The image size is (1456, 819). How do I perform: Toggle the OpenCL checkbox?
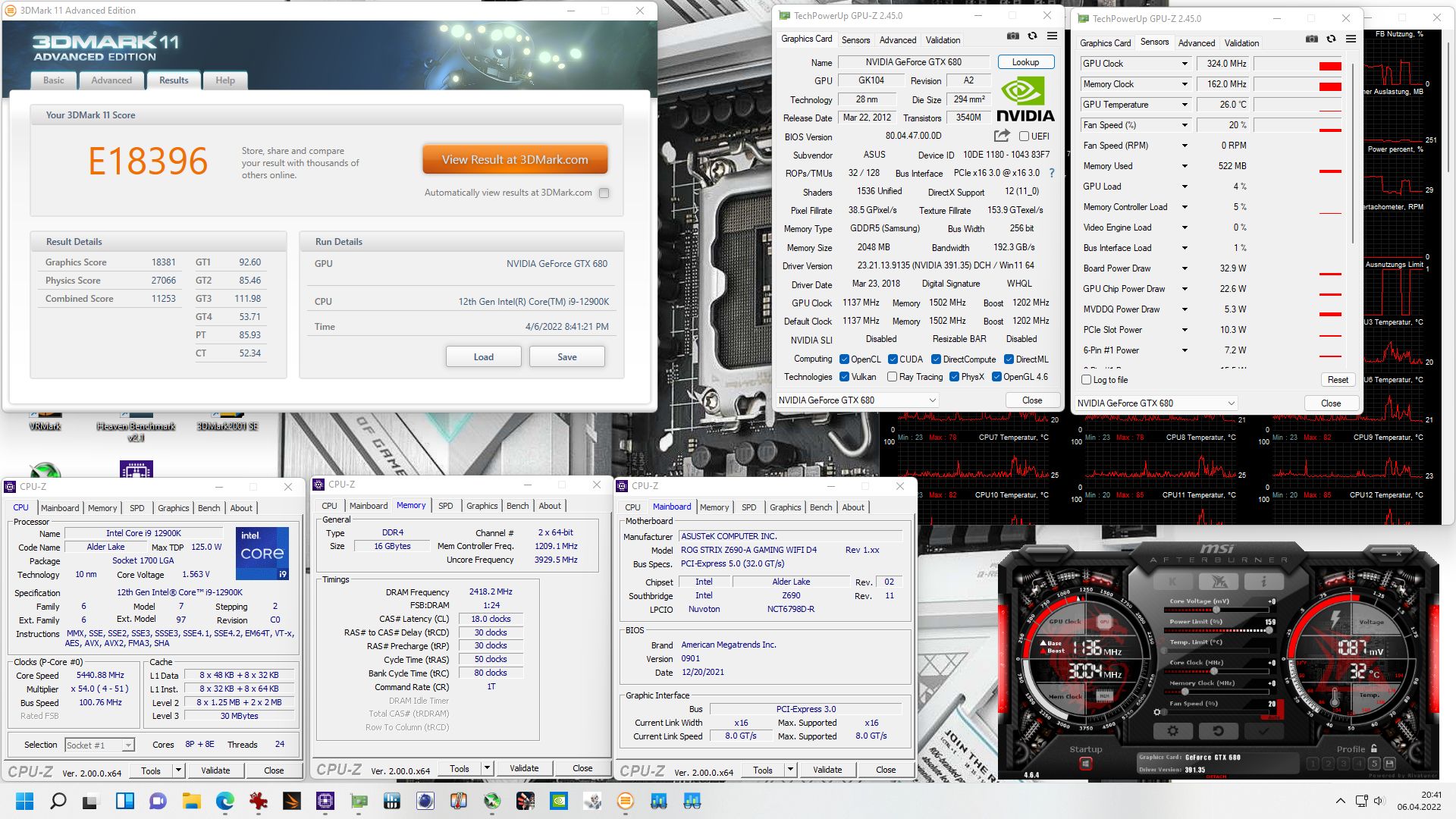(x=844, y=359)
